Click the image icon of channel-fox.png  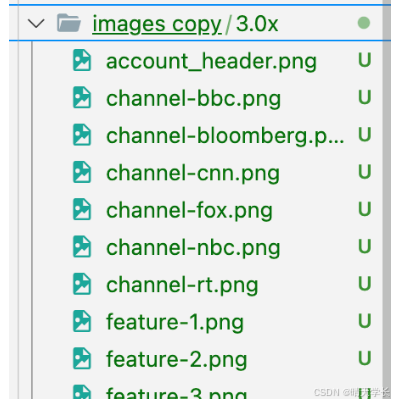tap(82, 210)
